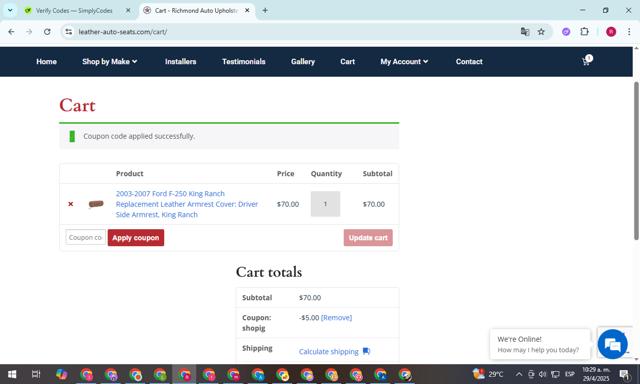Click the We're Online chat message box
Image resolution: width=640 pixels, height=384 pixels.
tap(540, 344)
